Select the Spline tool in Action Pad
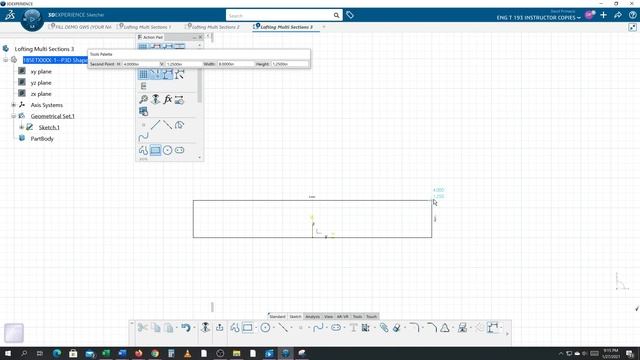The height and width of the screenshot is (360, 640). point(143,137)
